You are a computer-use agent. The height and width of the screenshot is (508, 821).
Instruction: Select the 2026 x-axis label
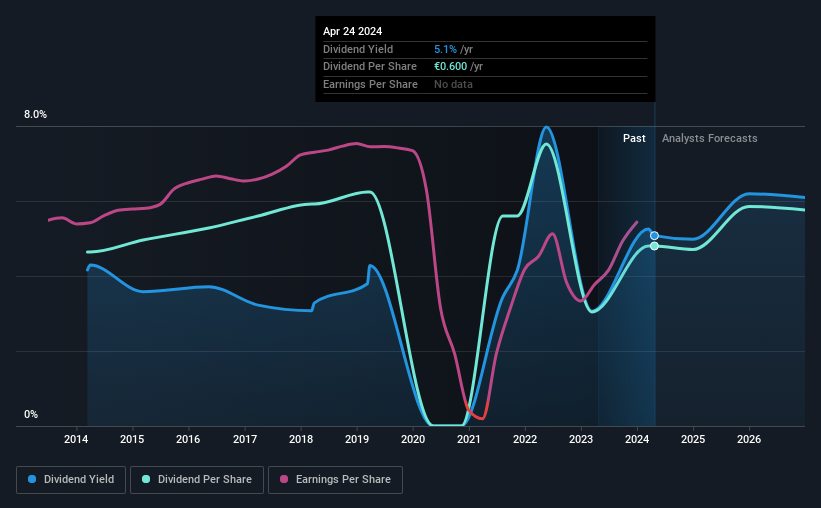tap(749, 439)
